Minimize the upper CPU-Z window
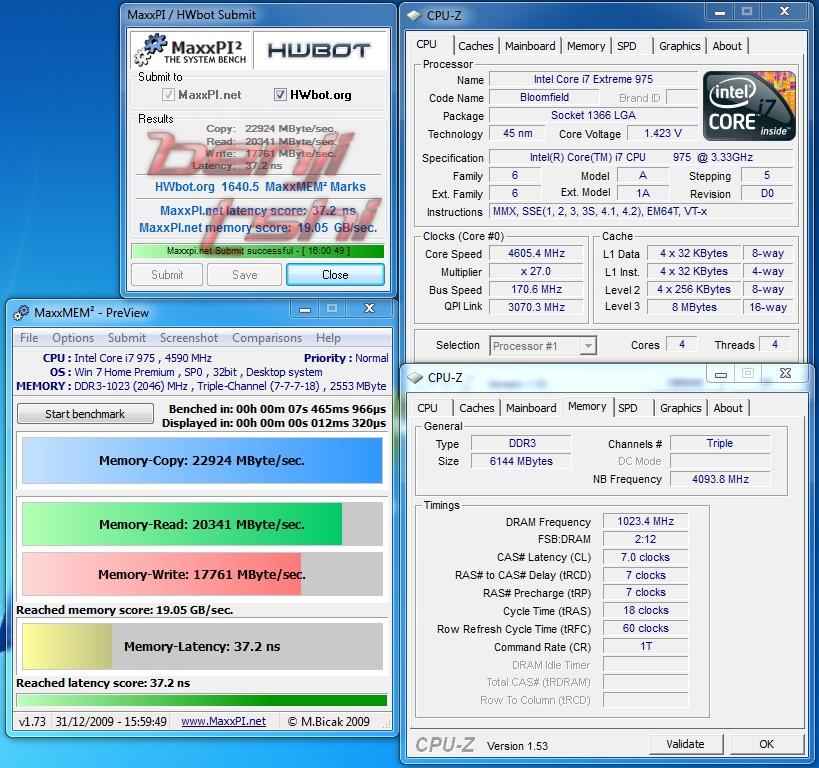 pyautogui.click(x=720, y=11)
